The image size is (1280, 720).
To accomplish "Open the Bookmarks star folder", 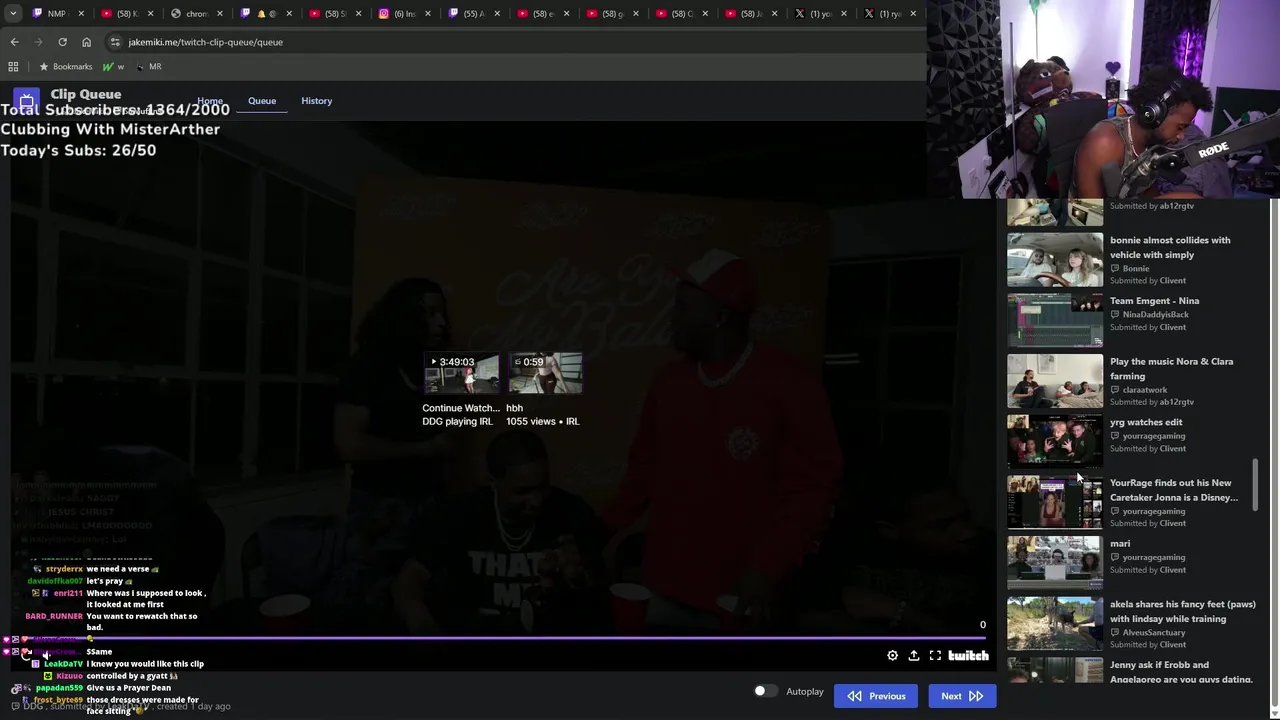I will [66, 66].
